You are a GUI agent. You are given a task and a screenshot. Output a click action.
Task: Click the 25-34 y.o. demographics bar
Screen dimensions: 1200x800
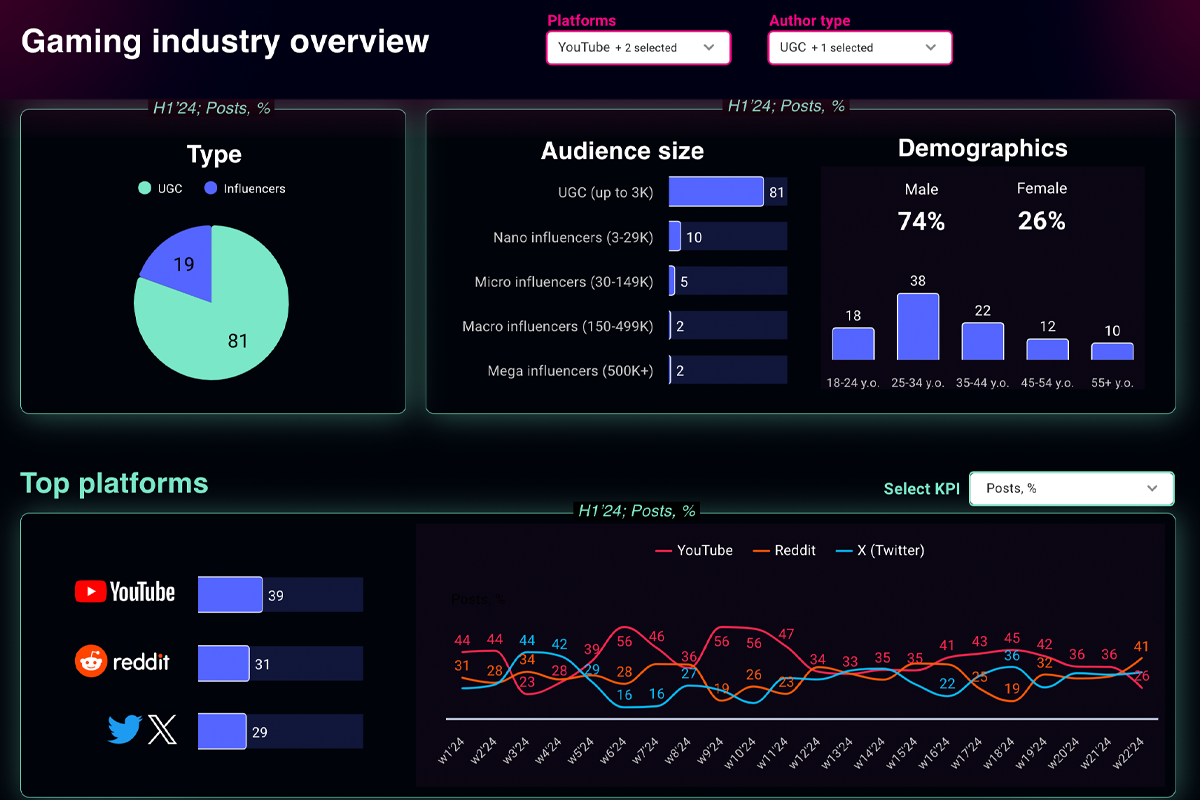(918, 326)
